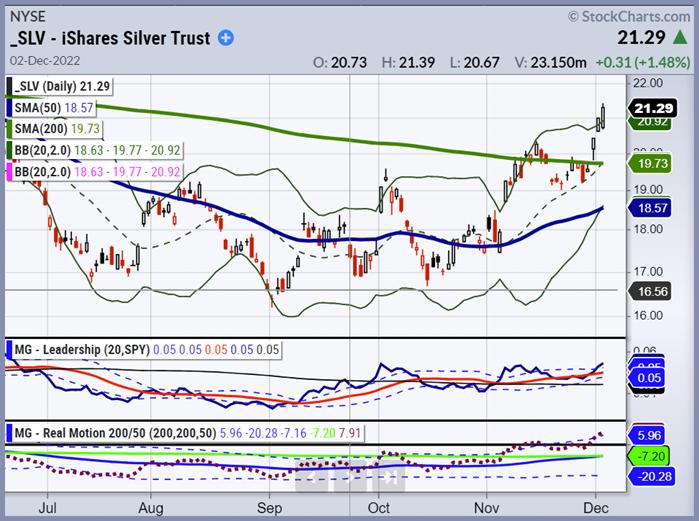Viewport: 699px width, 521px height.
Task: Select the _SLV - iShares Silver Trust title
Action: (x=110, y=39)
